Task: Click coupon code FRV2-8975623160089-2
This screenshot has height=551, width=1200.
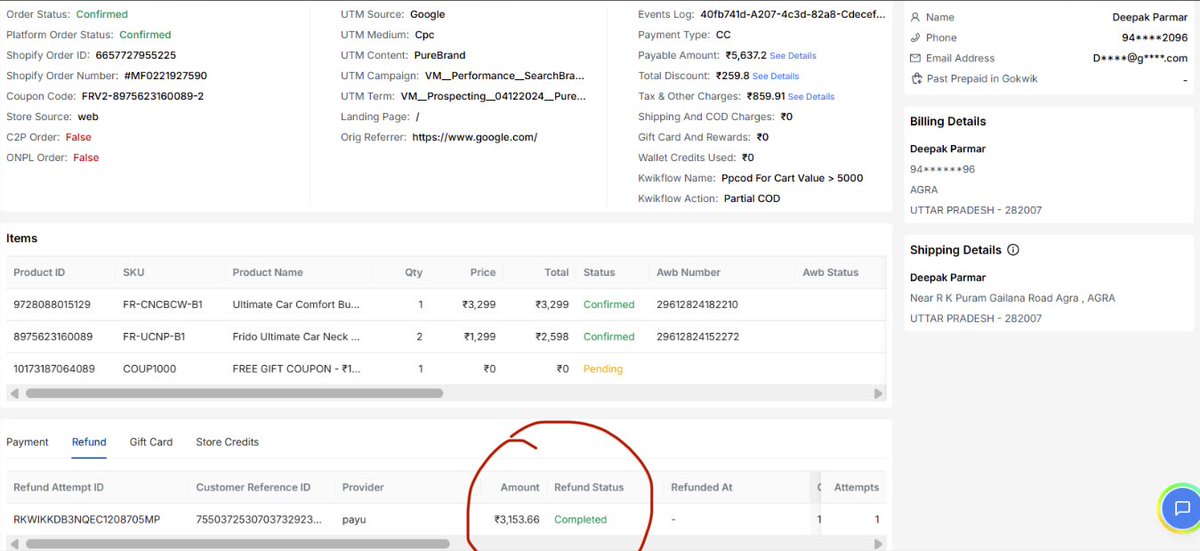Action: click(142, 97)
